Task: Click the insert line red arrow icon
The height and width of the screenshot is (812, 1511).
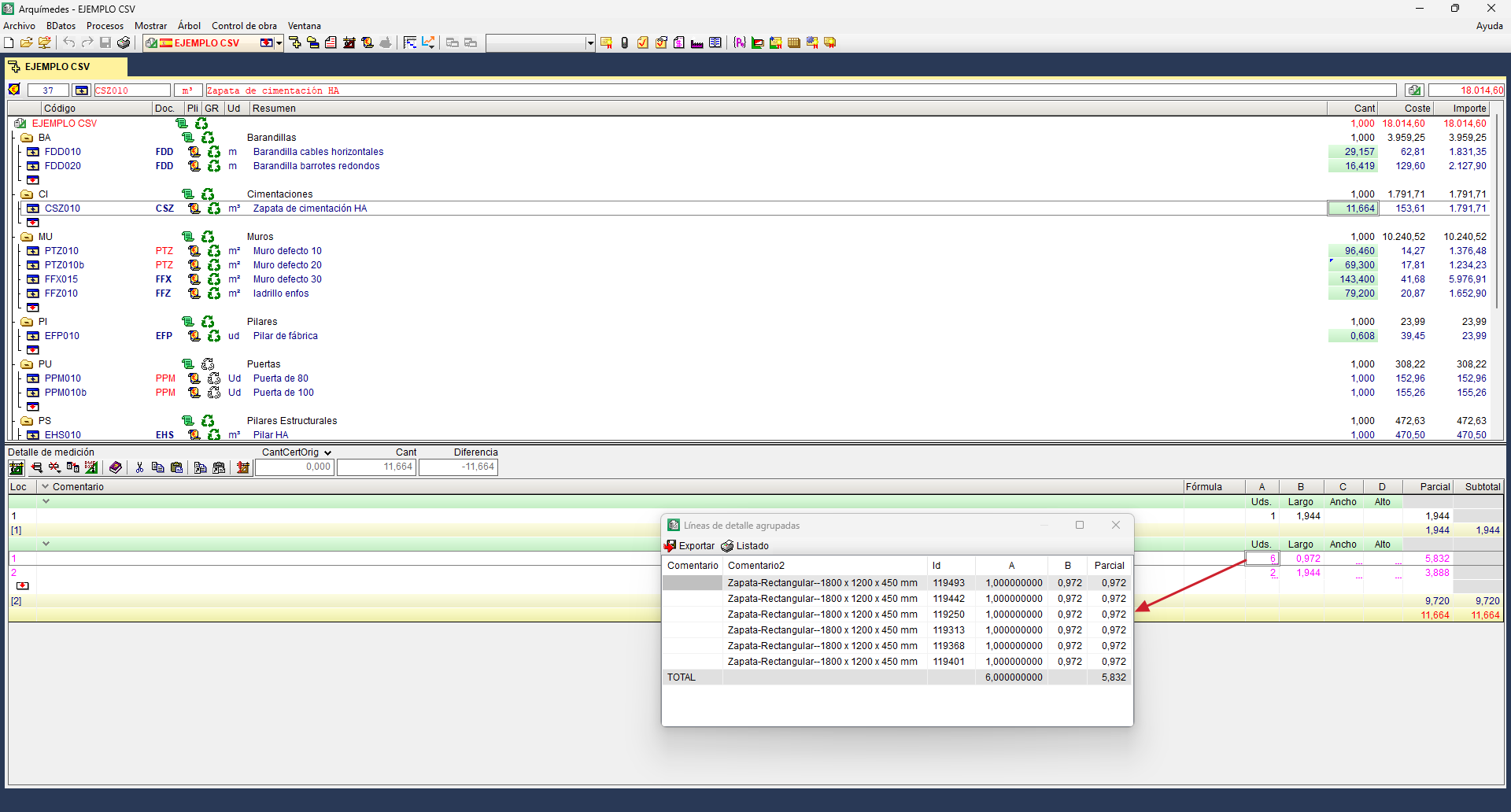Action: [36, 467]
